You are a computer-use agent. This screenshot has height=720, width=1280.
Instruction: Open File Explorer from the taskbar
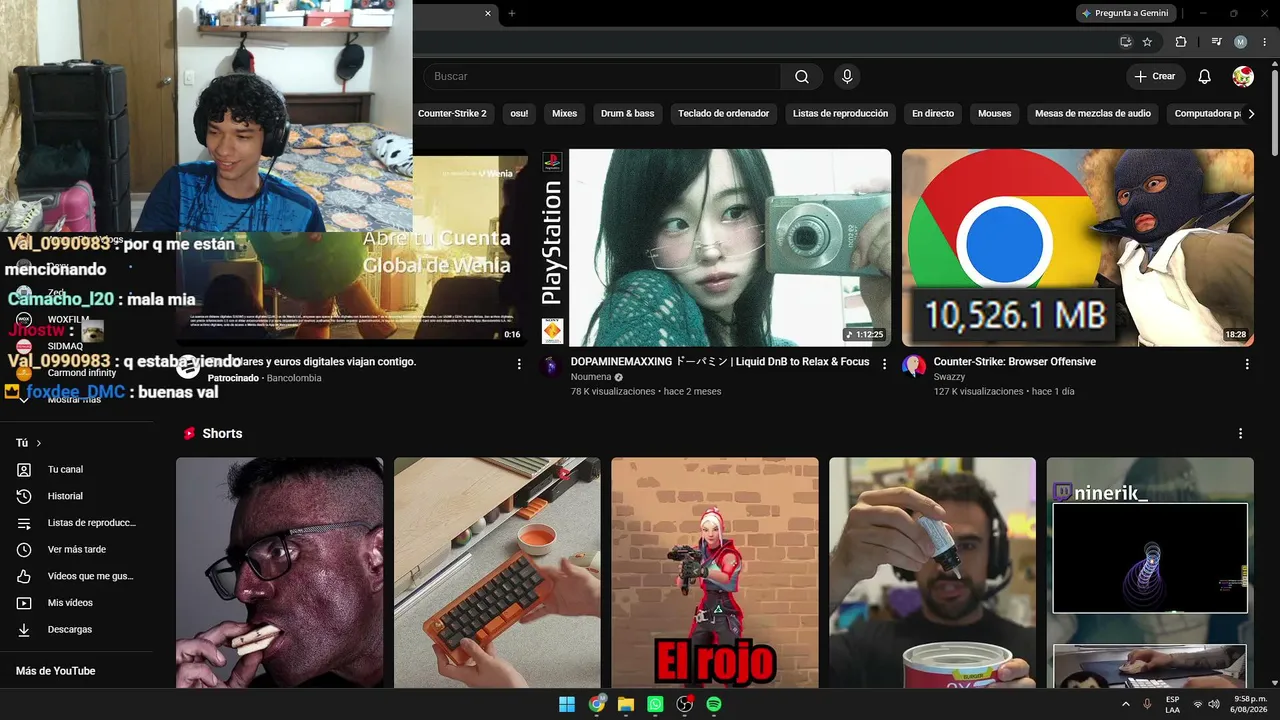[626, 704]
